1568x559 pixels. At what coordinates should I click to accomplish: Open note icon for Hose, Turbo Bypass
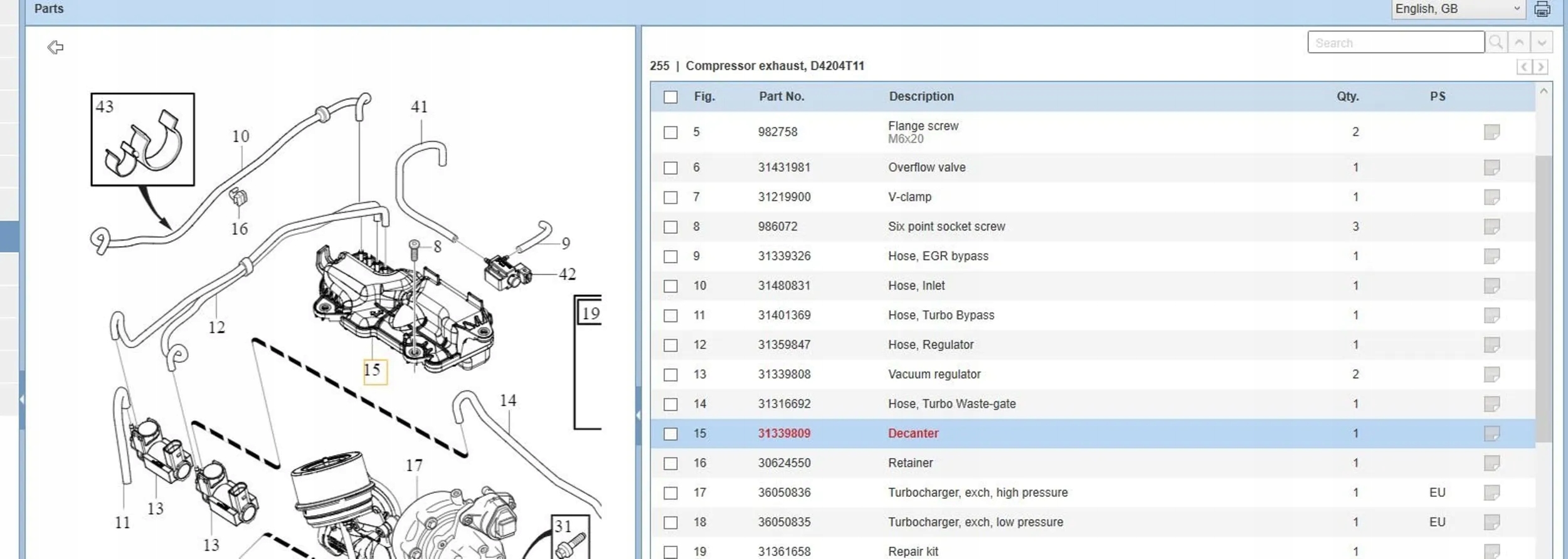1492,315
